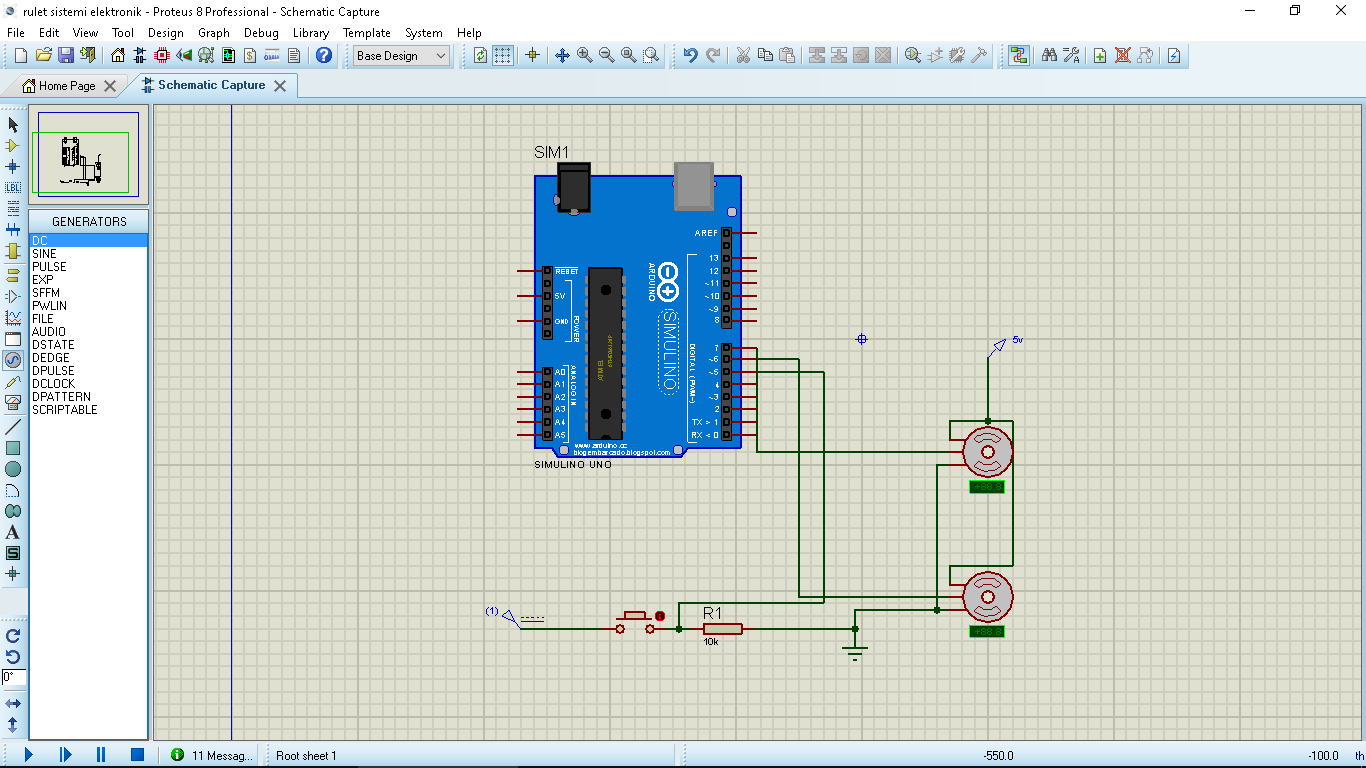Click the rotation angle input field

tap(14, 677)
